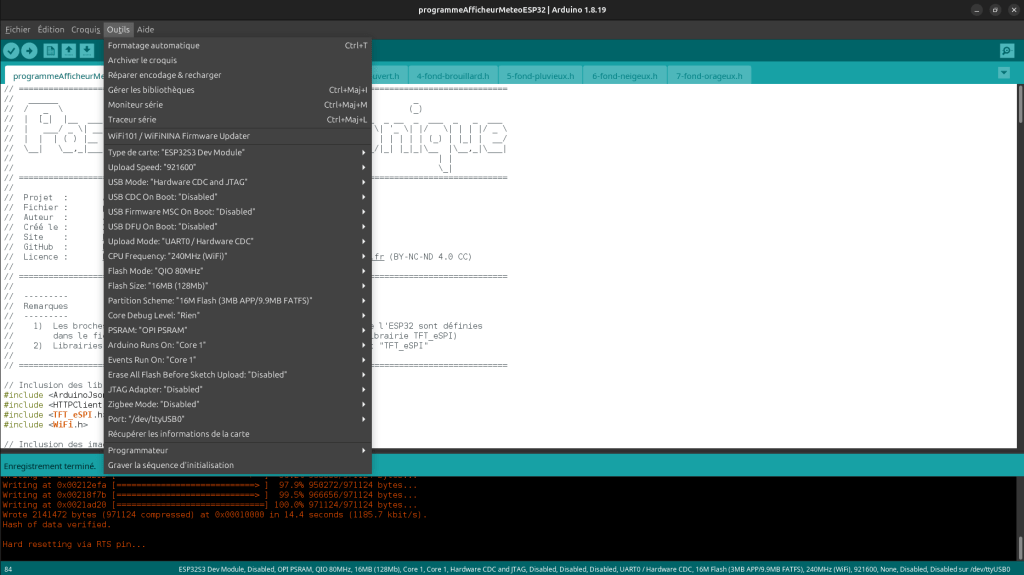The width and height of the screenshot is (1024, 575).
Task: Switch to programmeAfficheurMeteo tab
Action: tap(55, 76)
